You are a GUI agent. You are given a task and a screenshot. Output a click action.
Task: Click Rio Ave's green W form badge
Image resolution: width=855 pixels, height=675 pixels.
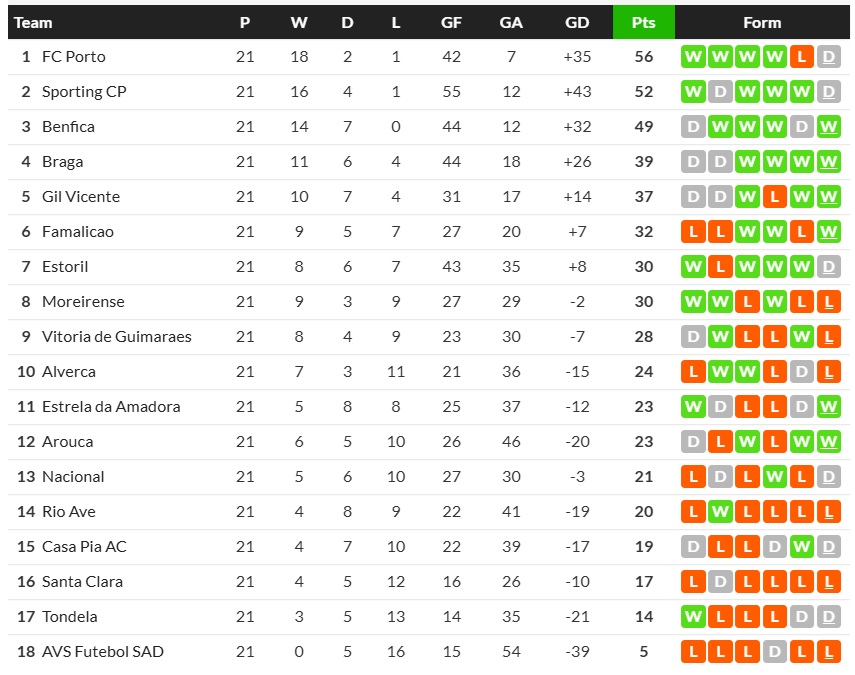coord(719,512)
